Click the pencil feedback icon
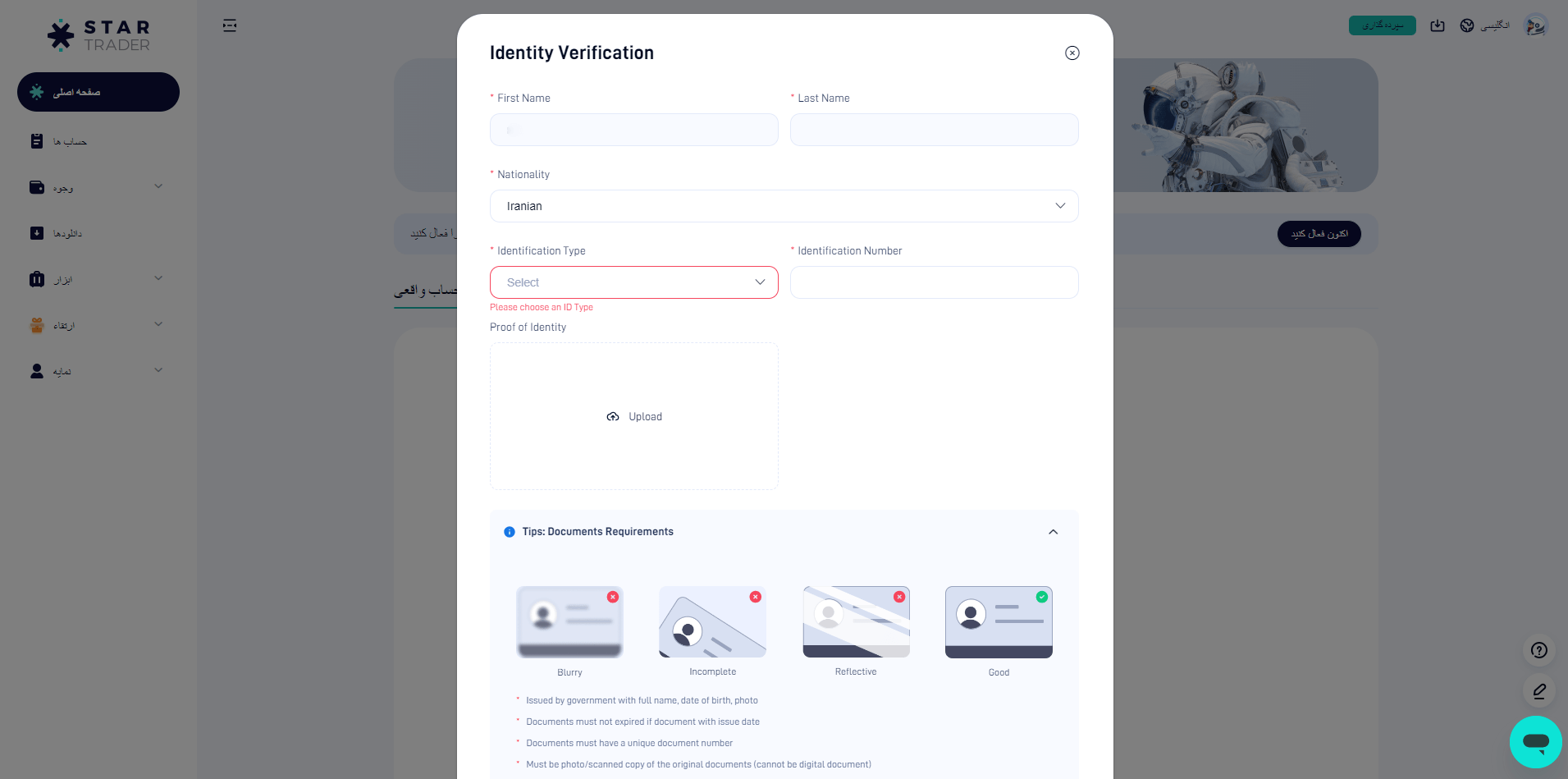Viewport: 1568px width, 779px height. click(x=1539, y=691)
